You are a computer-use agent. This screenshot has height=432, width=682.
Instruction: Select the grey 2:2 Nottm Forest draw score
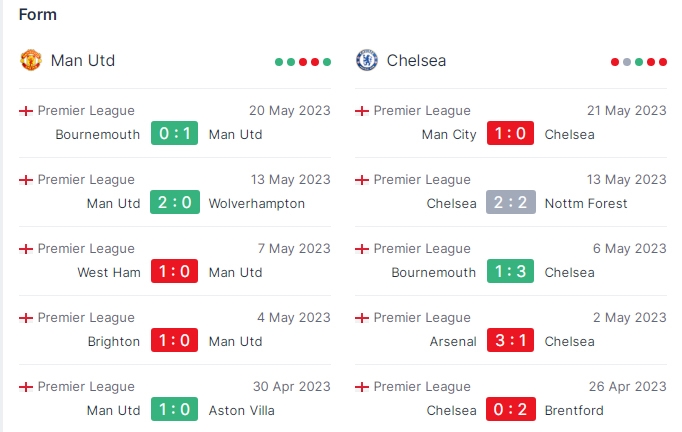511,202
